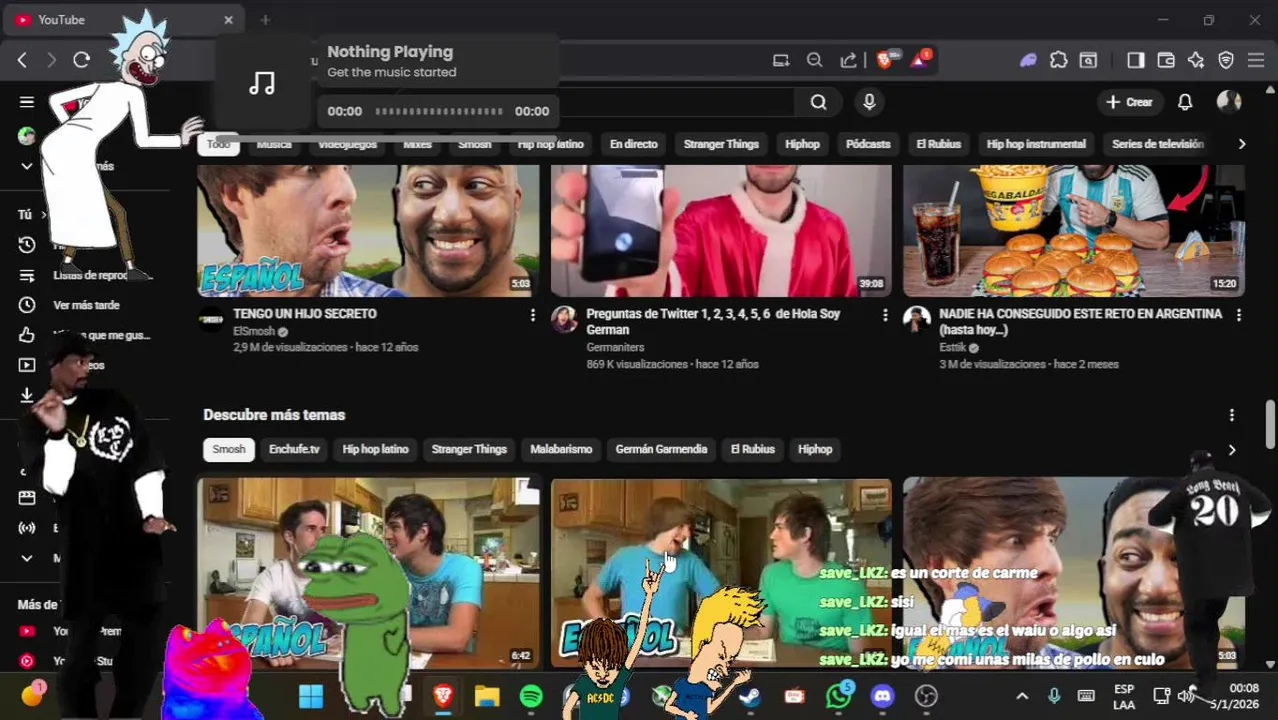Open the extensions puzzle-piece icon
The height and width of the screenshot is (720, 1278).
point(1059,60)
